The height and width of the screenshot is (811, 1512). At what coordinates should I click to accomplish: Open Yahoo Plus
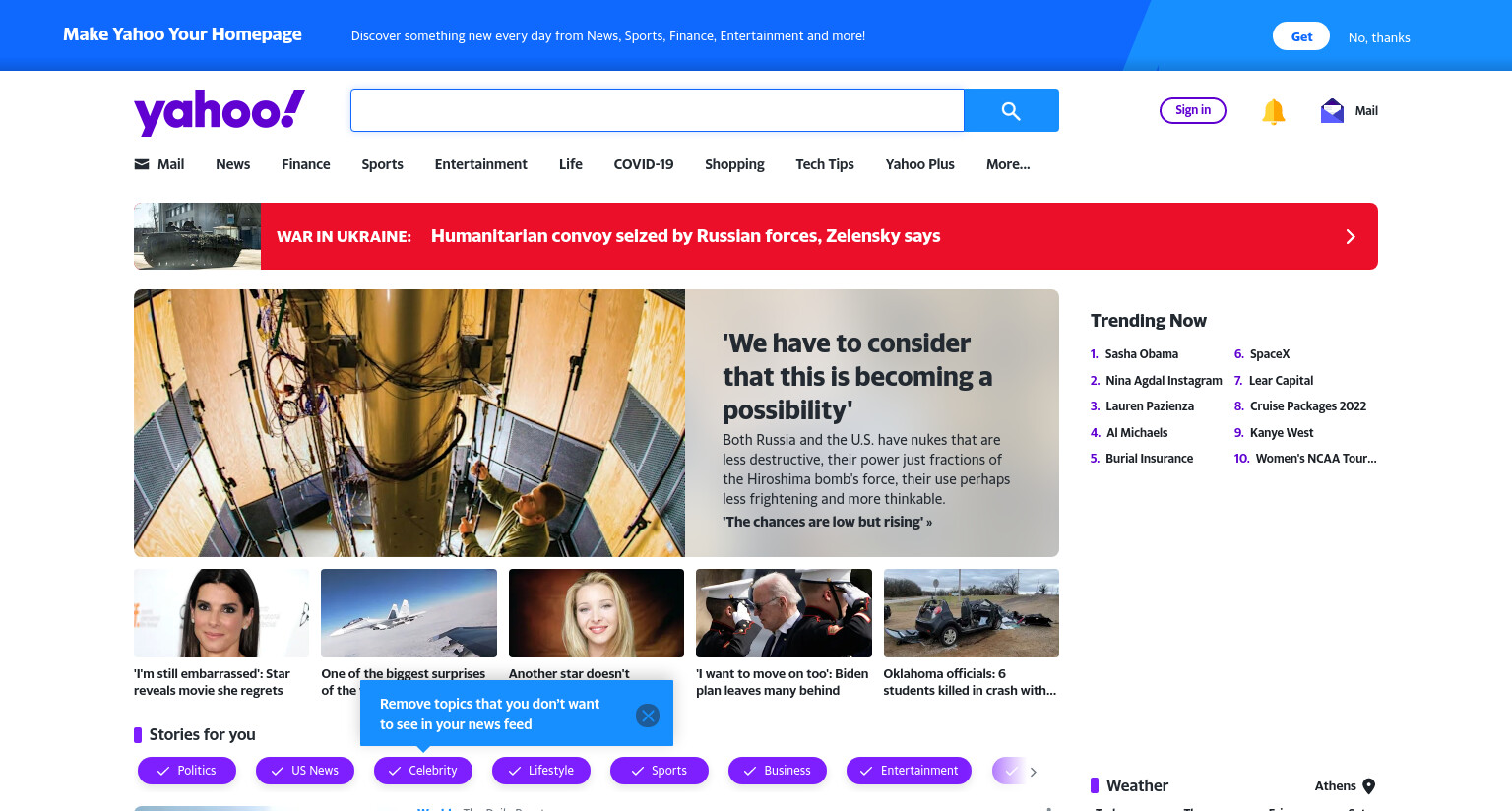pos(920,164)
